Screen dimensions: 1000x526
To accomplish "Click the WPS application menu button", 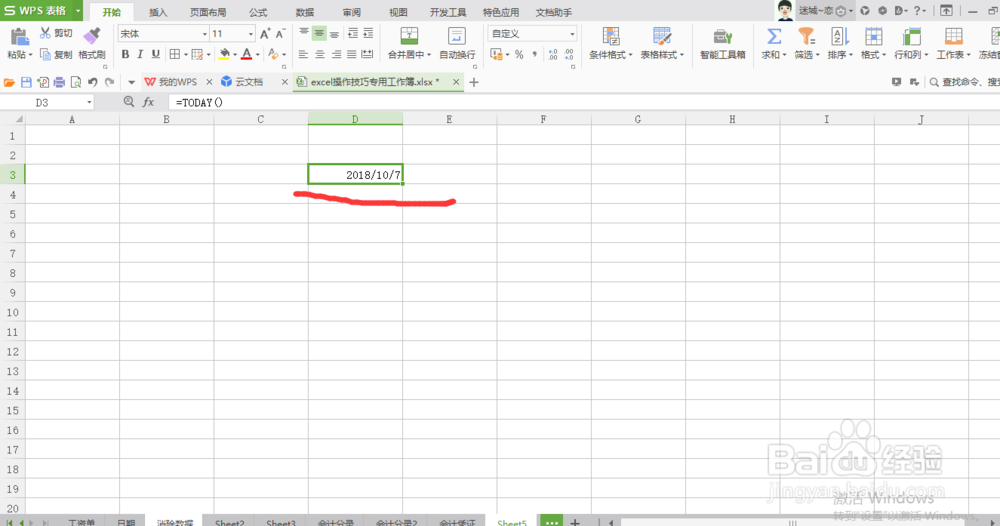I will coord(41,11).
